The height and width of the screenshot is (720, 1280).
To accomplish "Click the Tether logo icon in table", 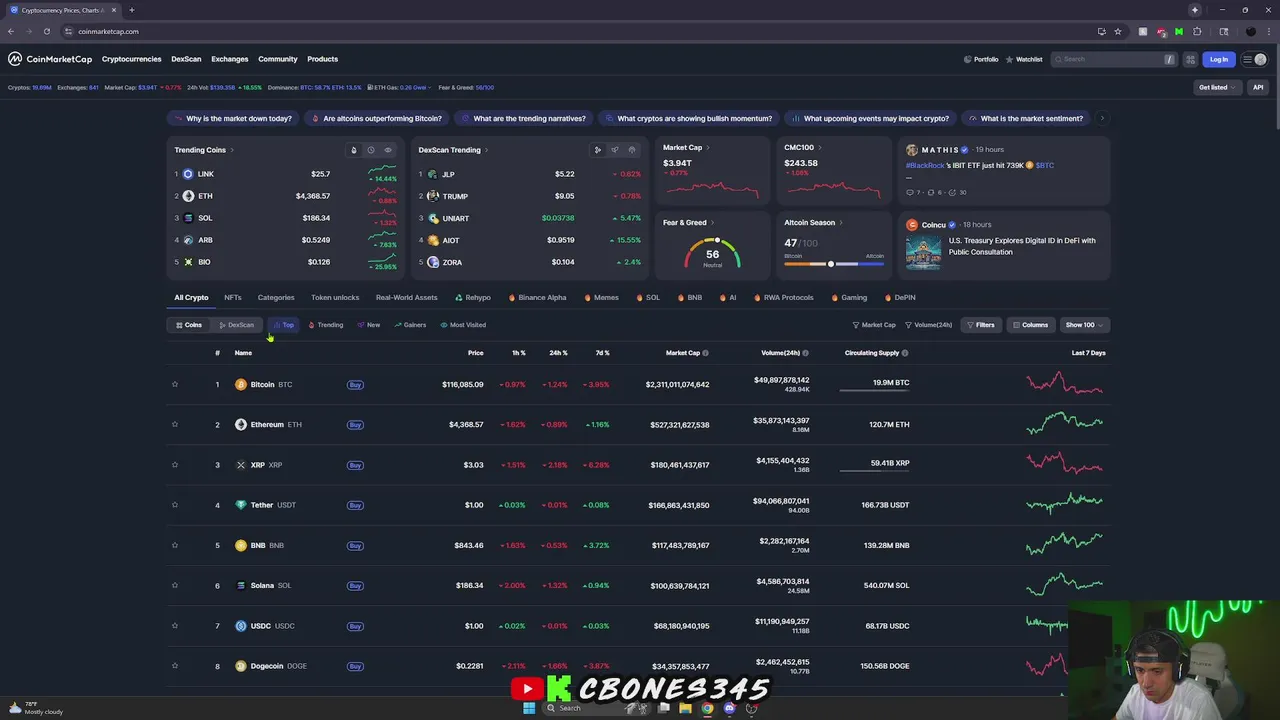I will coord(240,505).
